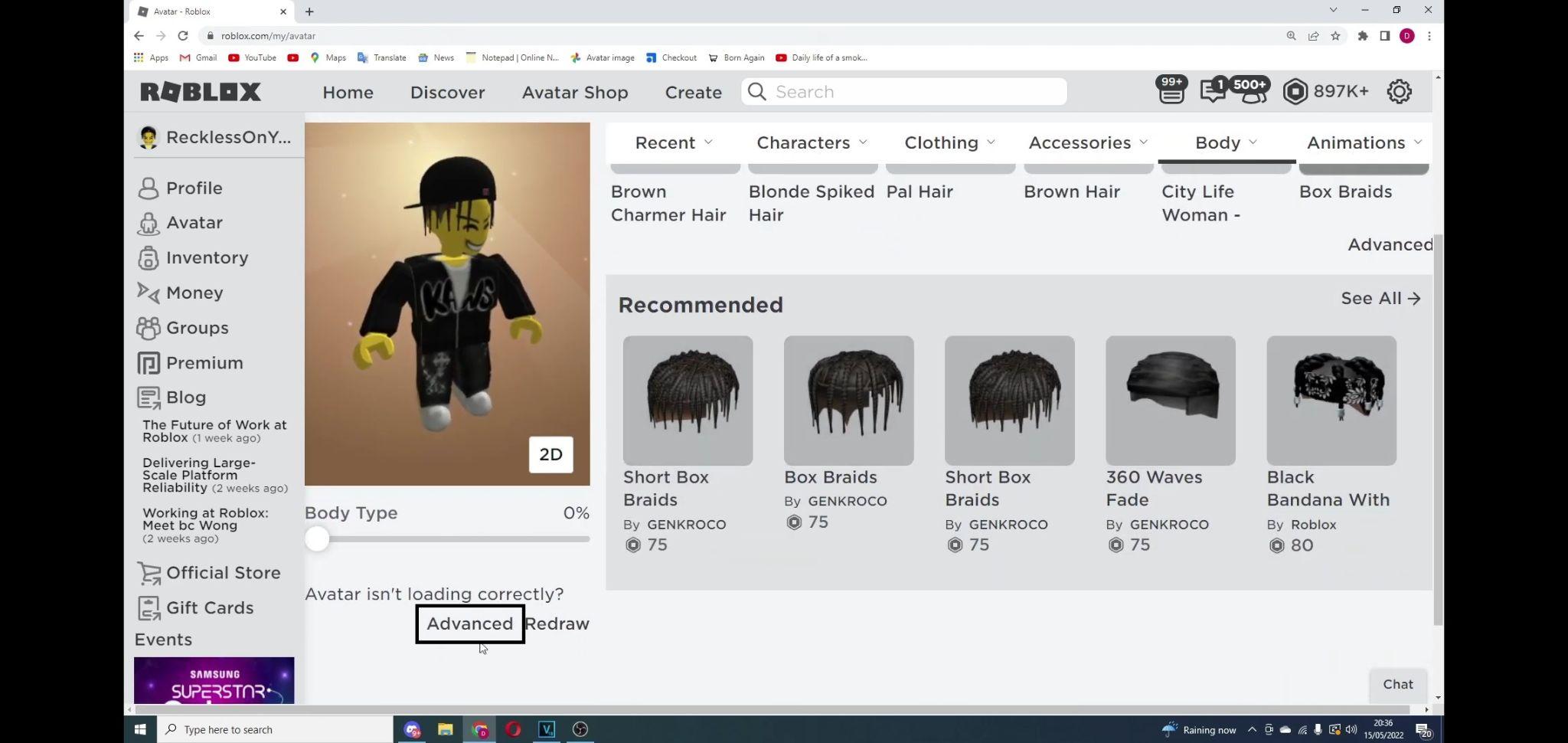Screen dimensions: 1568x743
Task: Click the search magnifier icon
Action: [756, 92]
